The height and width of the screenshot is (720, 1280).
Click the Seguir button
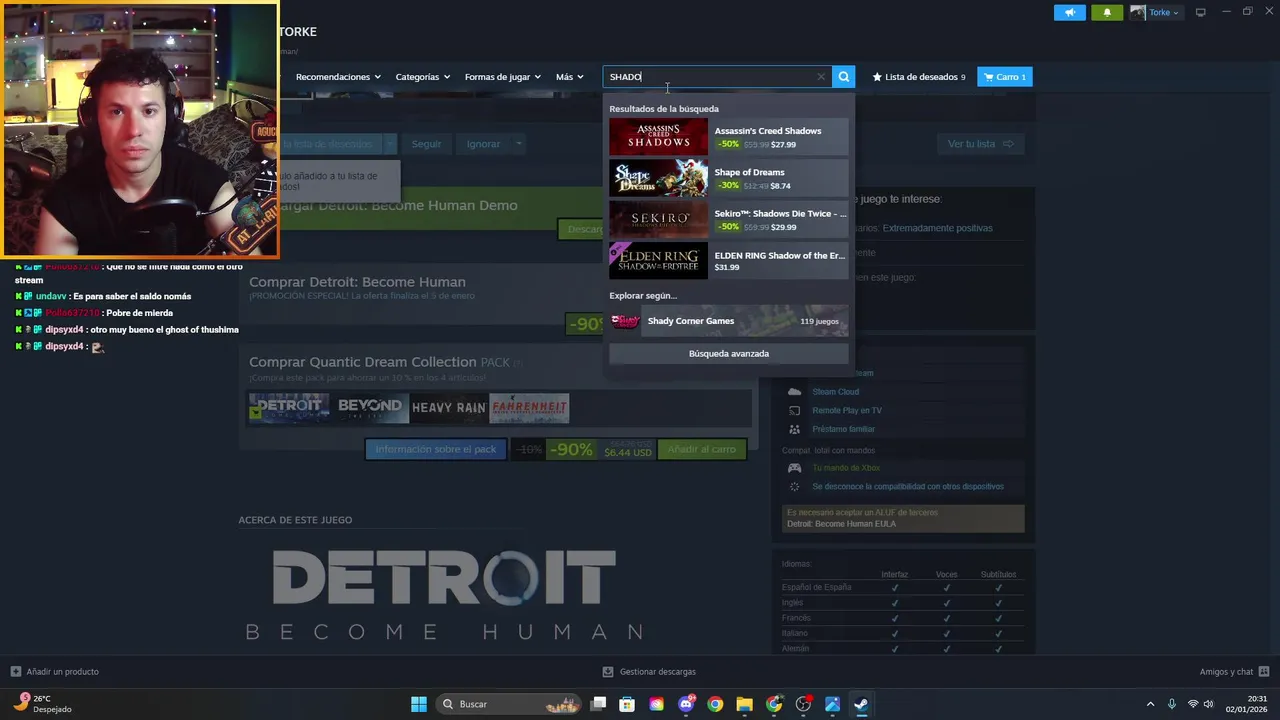click(426, 144)
